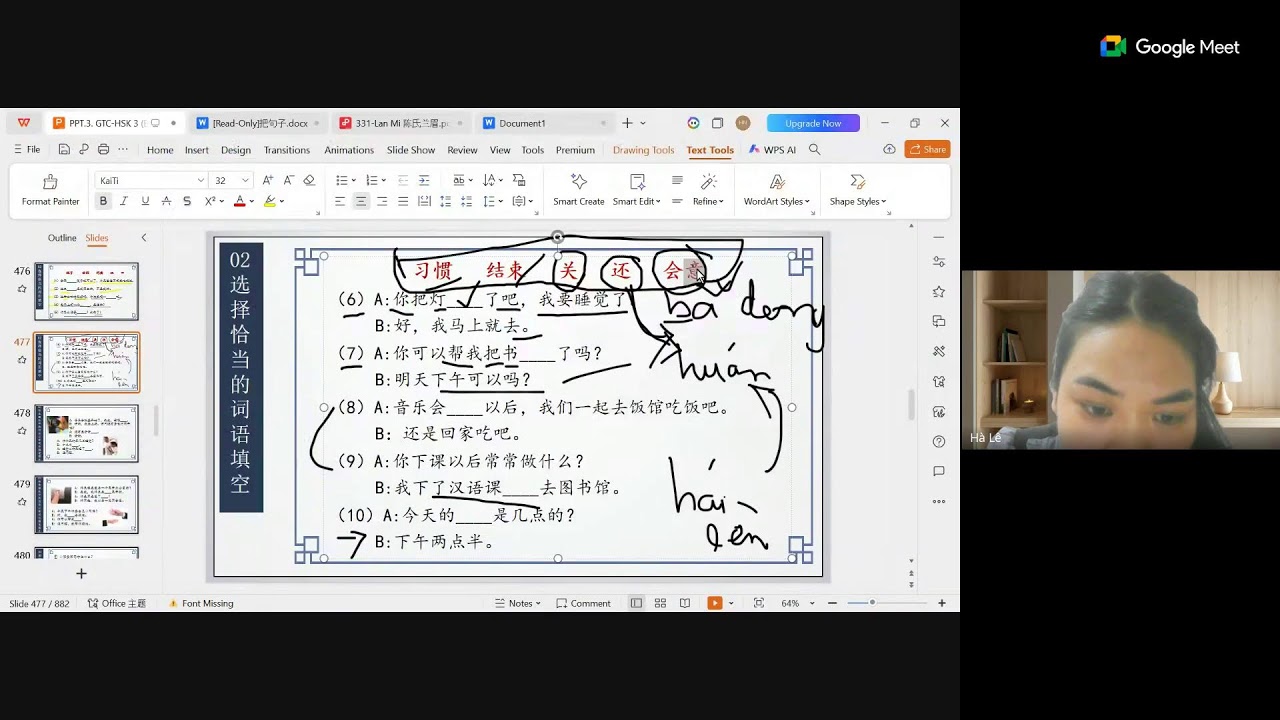Click the print icon in quick access

103,150
